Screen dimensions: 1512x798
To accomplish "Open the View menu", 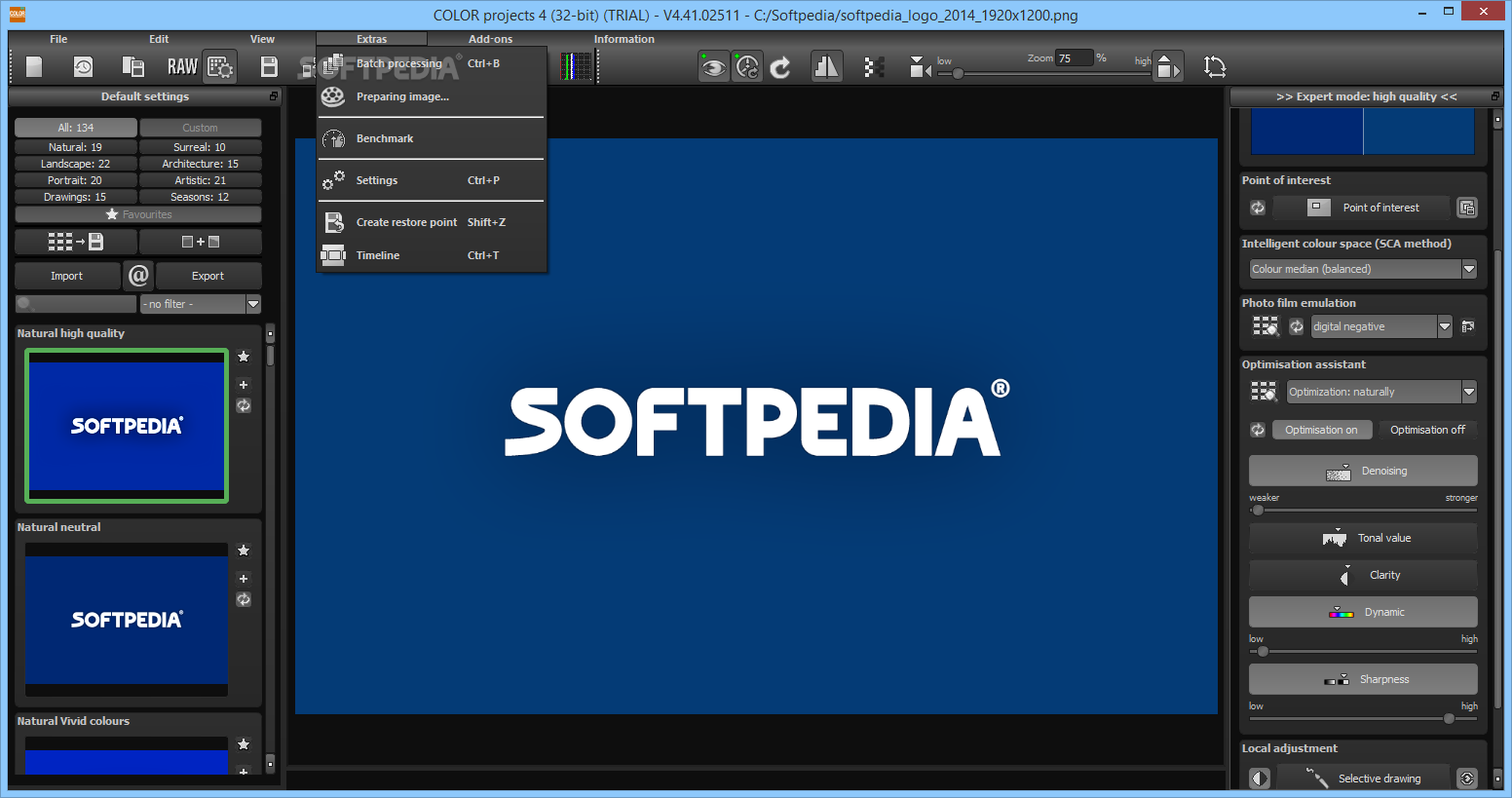I will click(x=262, y=39).
